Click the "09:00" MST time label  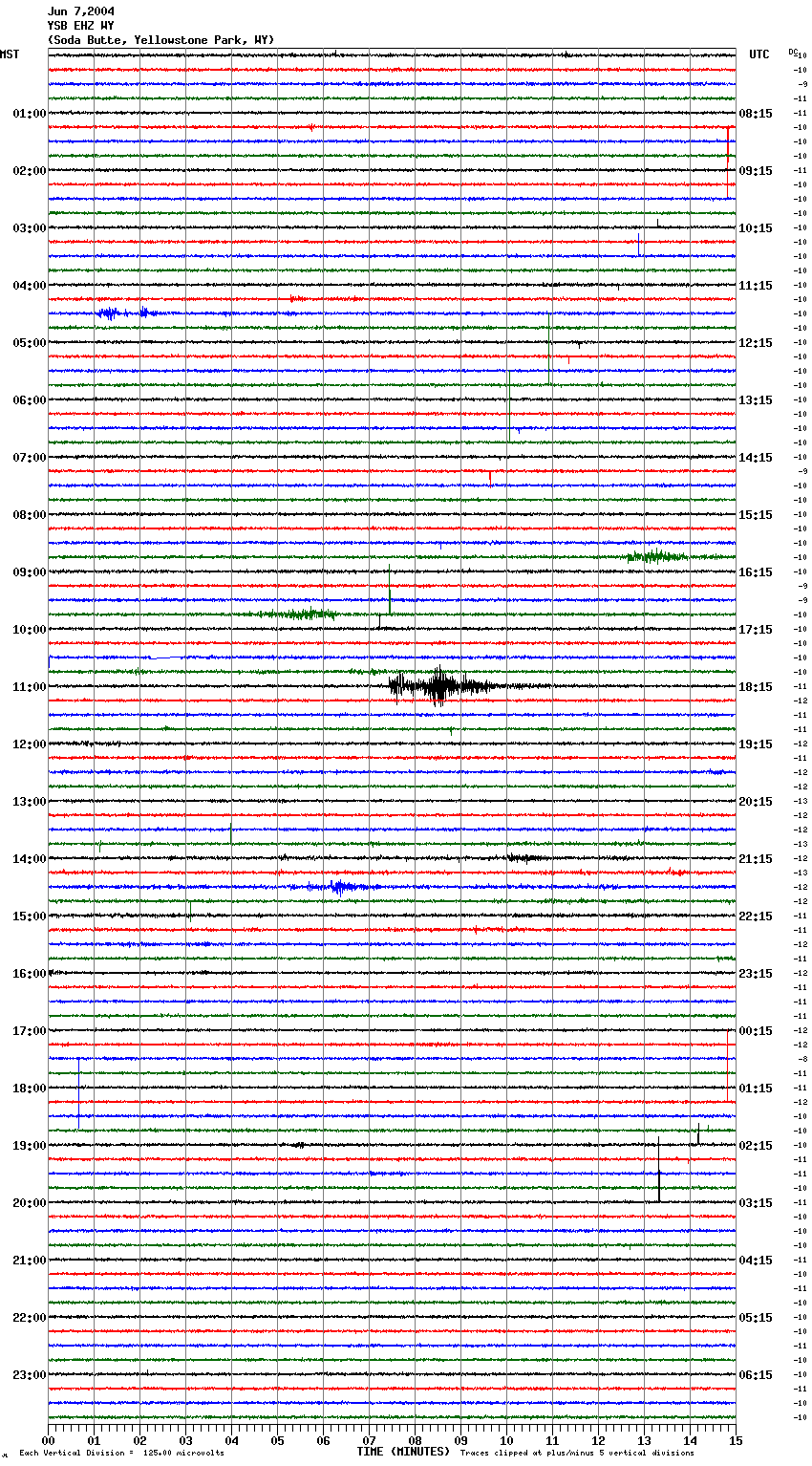tap(30, 572)
